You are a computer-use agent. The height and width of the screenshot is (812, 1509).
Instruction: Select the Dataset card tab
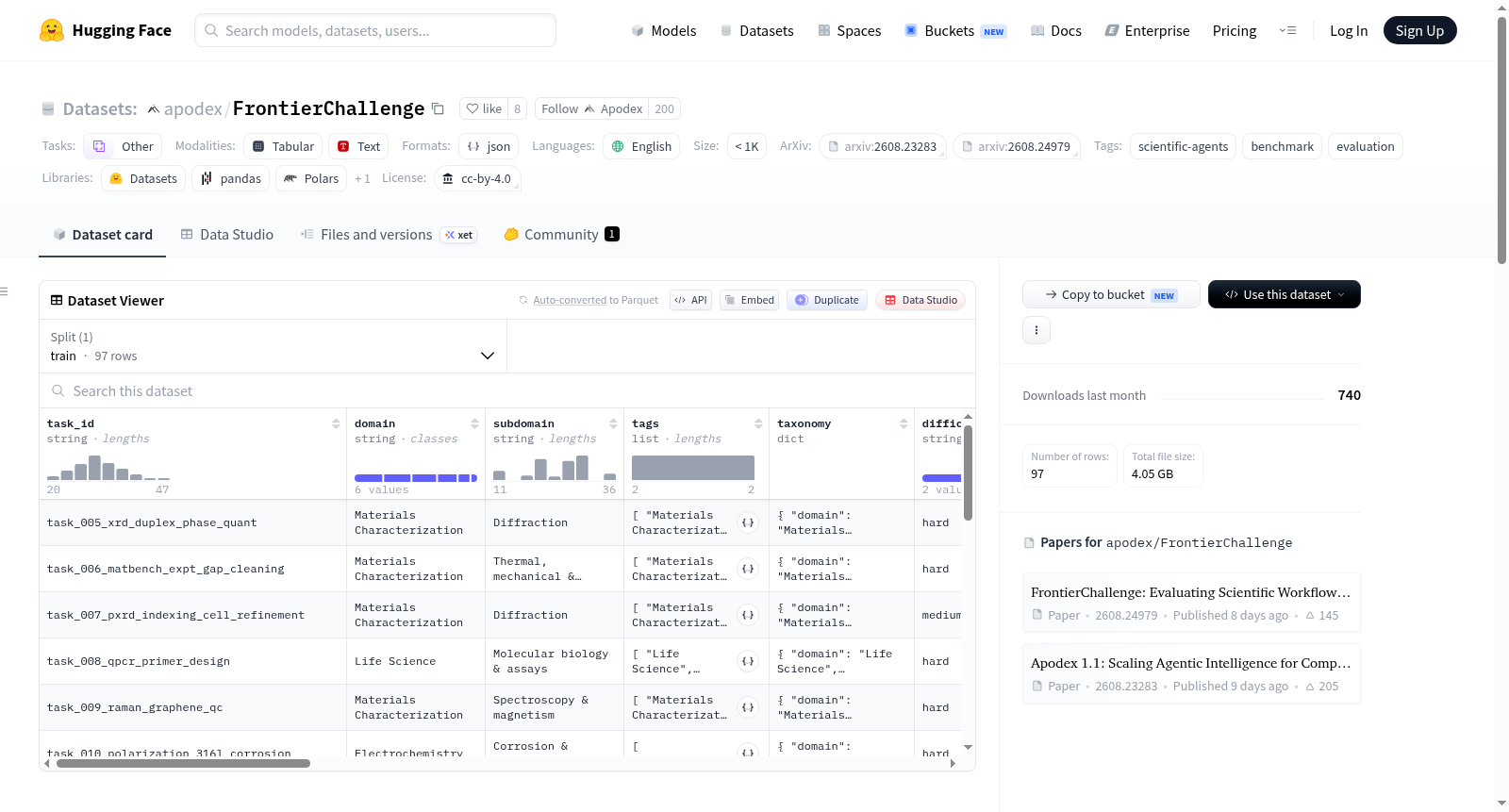coord(102,234)
